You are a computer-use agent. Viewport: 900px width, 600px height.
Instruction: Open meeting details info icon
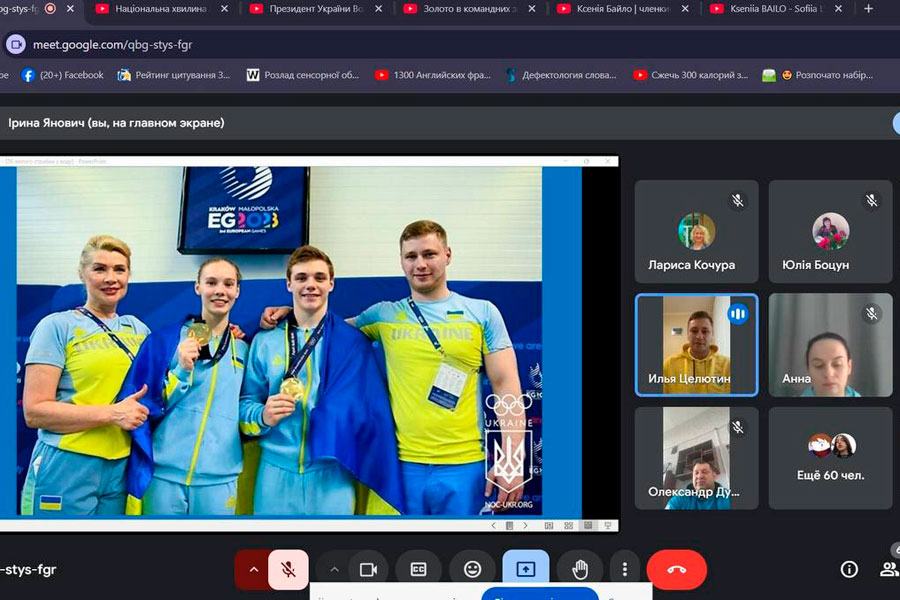[x=849, y=569]
